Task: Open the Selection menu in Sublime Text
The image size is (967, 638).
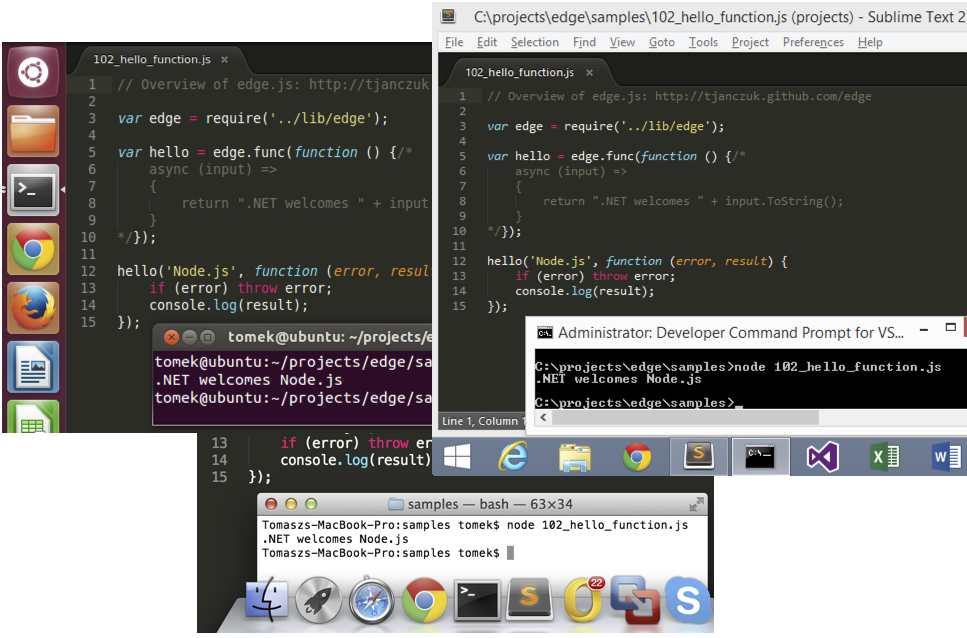Action: (535, 42)
